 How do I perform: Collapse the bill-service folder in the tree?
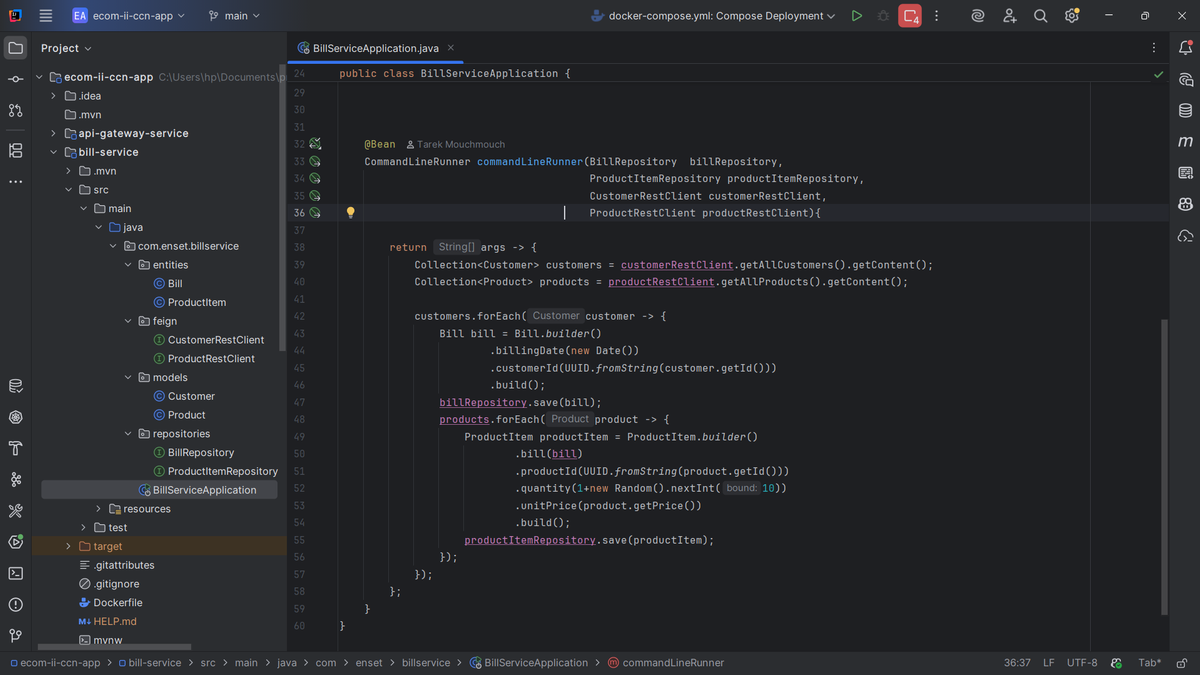(x=54, y=152)
